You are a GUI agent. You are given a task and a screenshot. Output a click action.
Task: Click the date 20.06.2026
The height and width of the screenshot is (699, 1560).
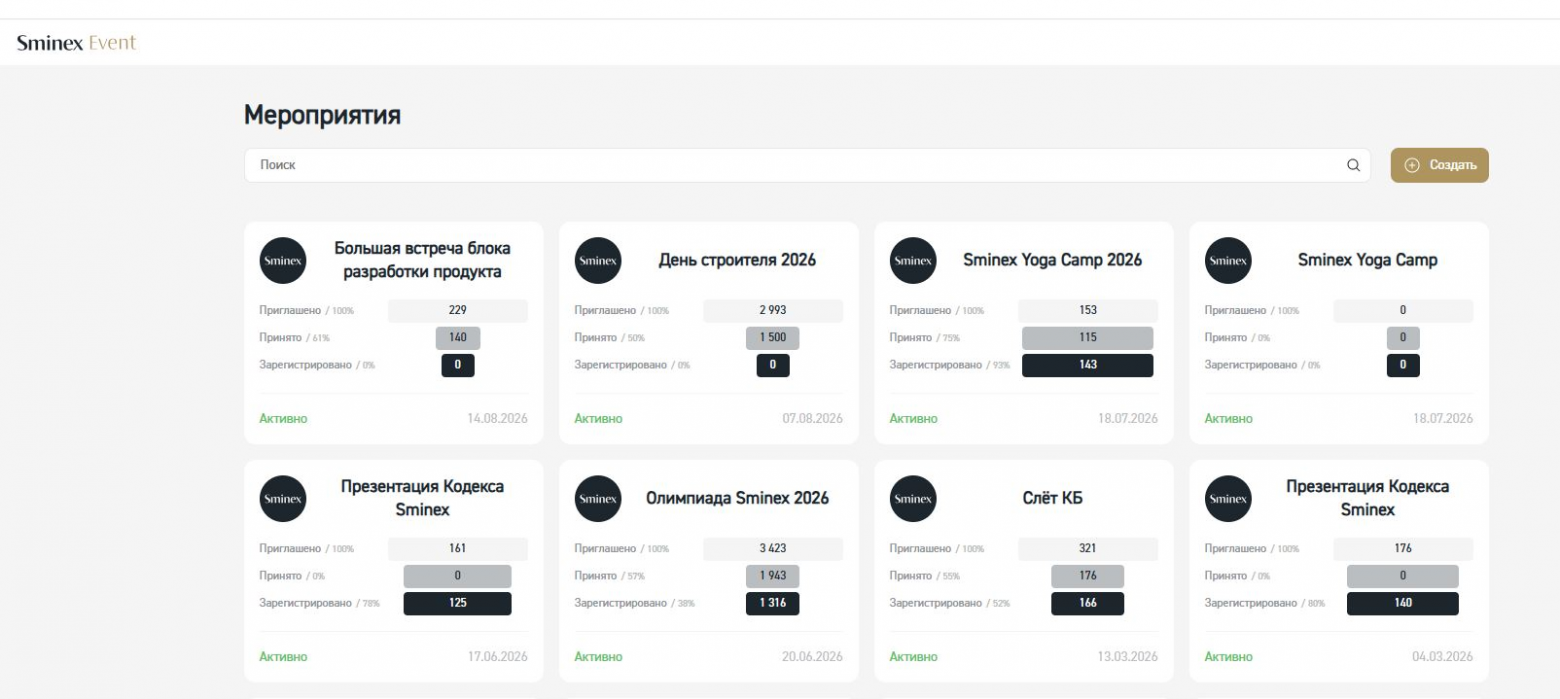point(812,657)
